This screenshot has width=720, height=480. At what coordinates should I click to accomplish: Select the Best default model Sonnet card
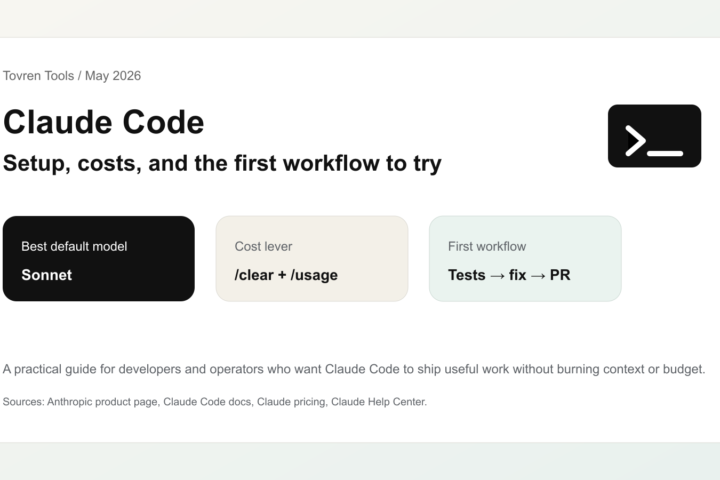pyautogui.click(x=99, y=259)
